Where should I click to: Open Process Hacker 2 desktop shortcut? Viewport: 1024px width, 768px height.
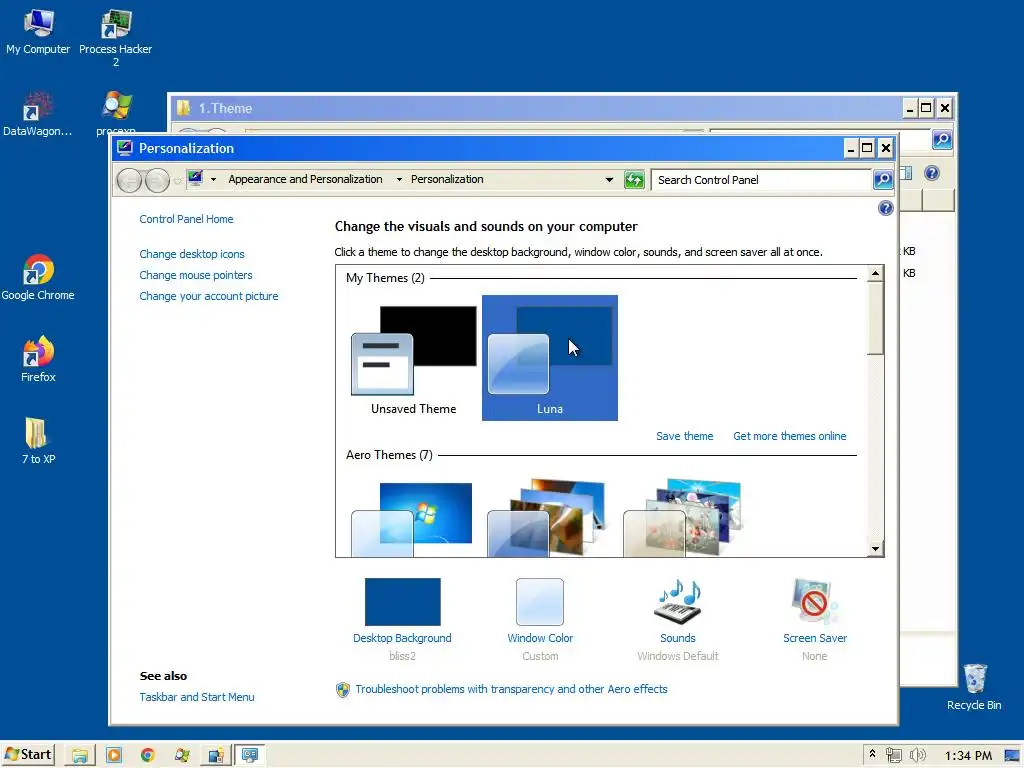tap(116, 38)
